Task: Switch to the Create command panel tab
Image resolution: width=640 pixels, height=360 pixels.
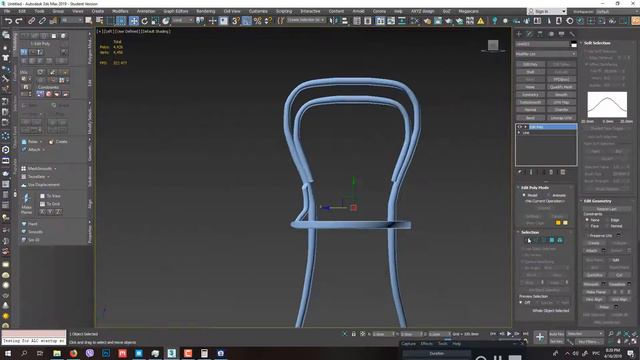Action: [519, 34]
